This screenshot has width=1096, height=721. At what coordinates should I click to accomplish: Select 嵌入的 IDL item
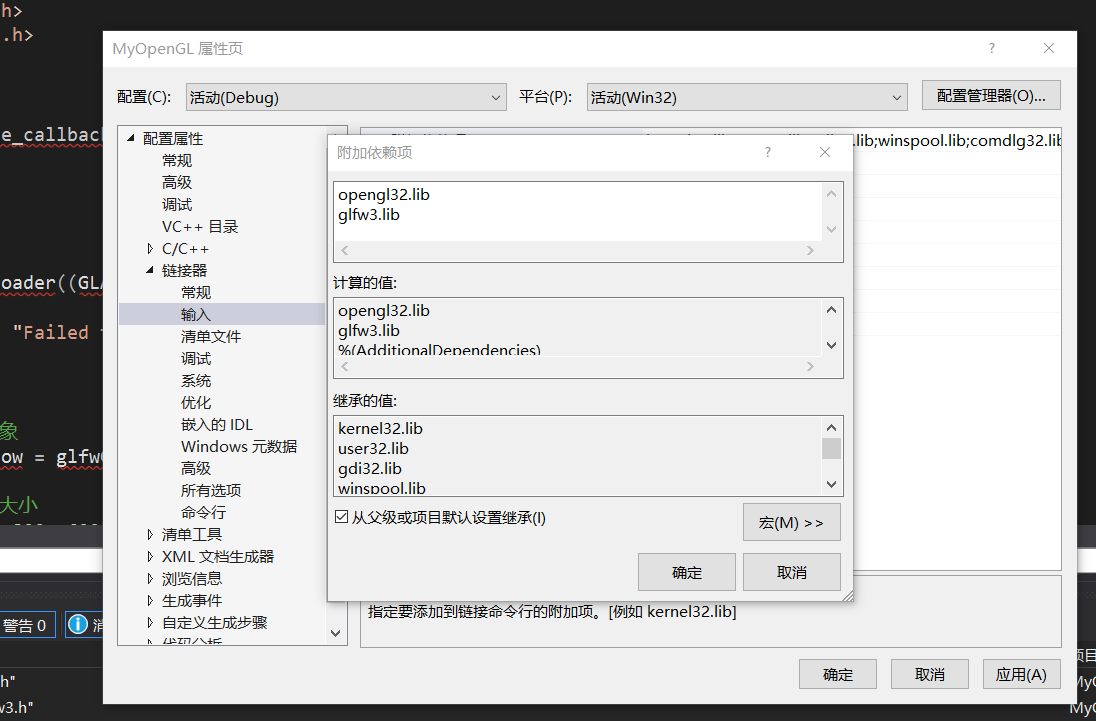click(217, 425)
